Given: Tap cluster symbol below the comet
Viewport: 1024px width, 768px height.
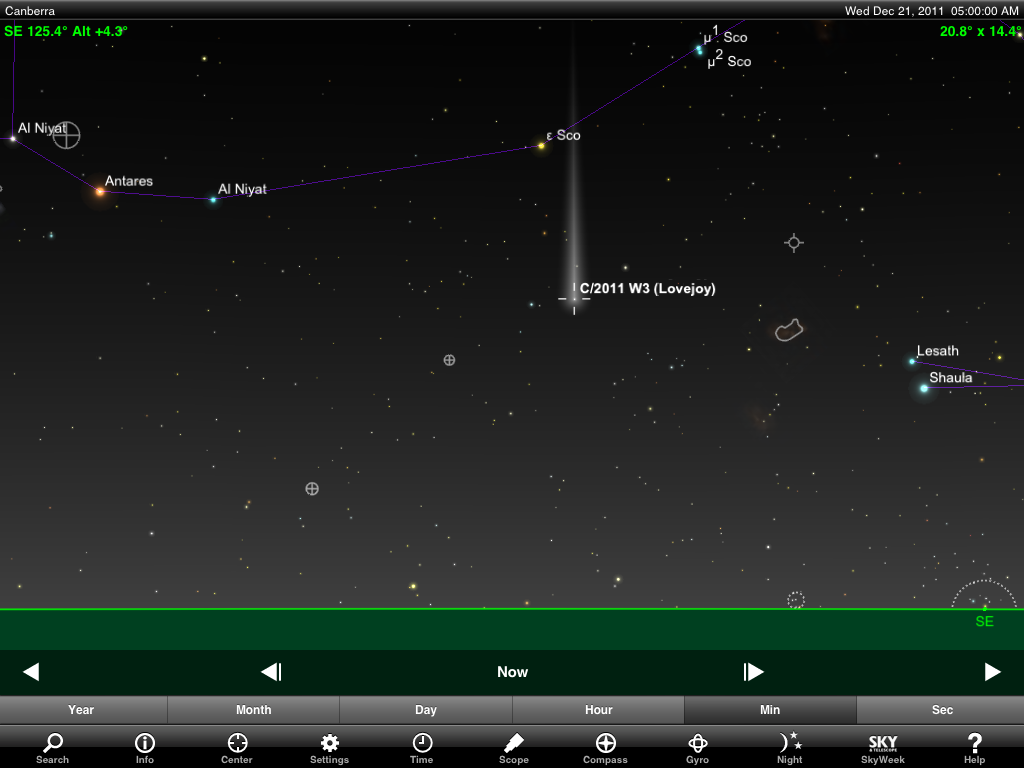Looking at the screenshot, I should click(449, 360).
